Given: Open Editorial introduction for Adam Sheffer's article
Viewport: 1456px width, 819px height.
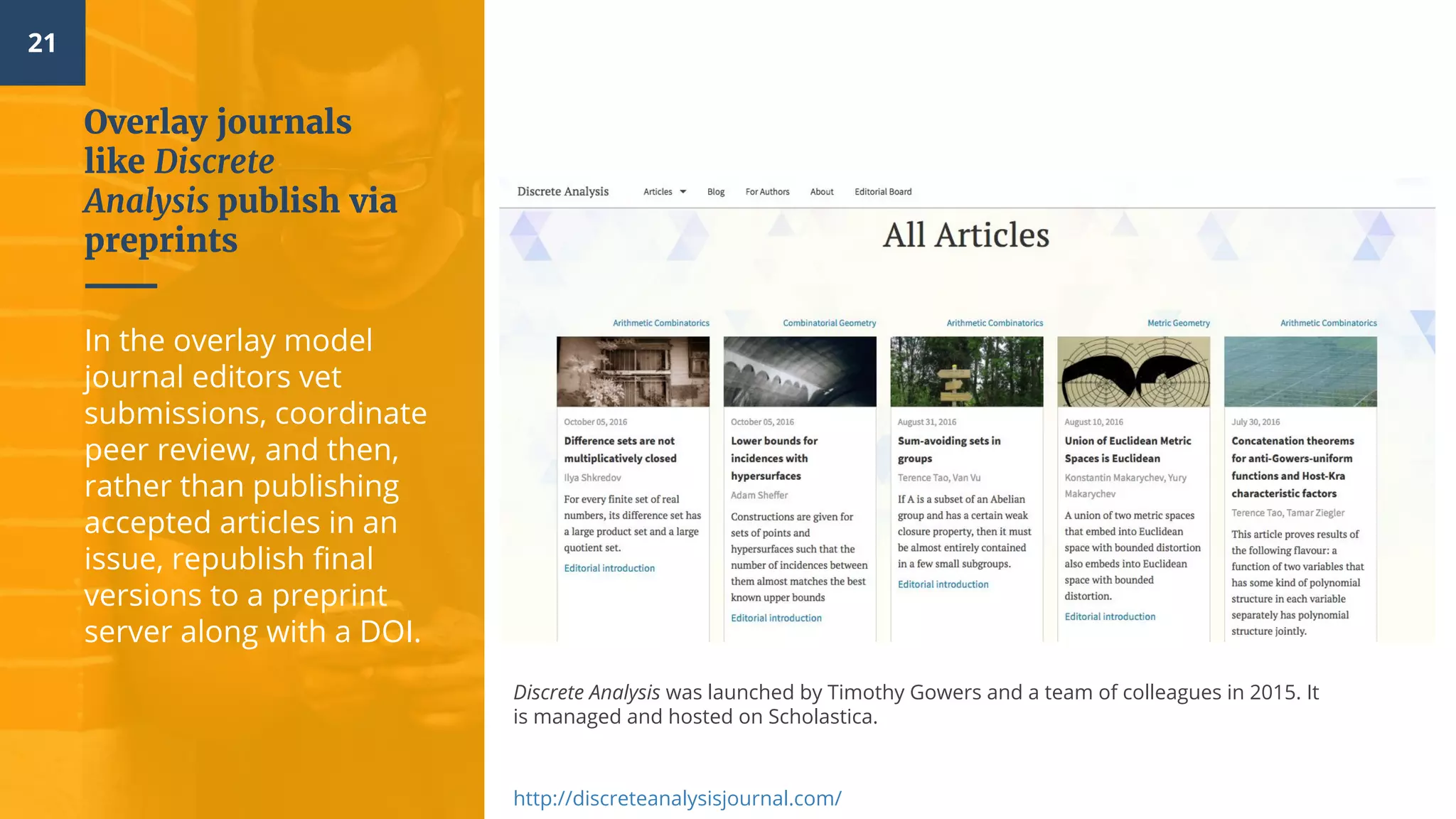Looking at the screenshot, I should point(776,618).
